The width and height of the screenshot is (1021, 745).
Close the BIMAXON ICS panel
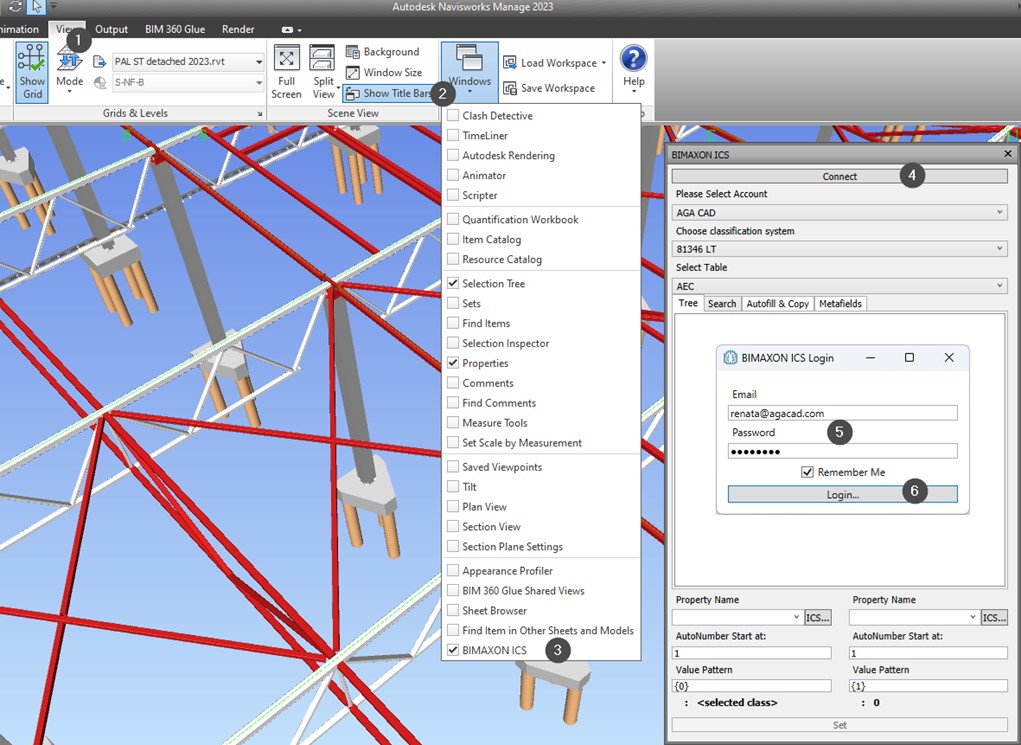(x=1008, y=154)
